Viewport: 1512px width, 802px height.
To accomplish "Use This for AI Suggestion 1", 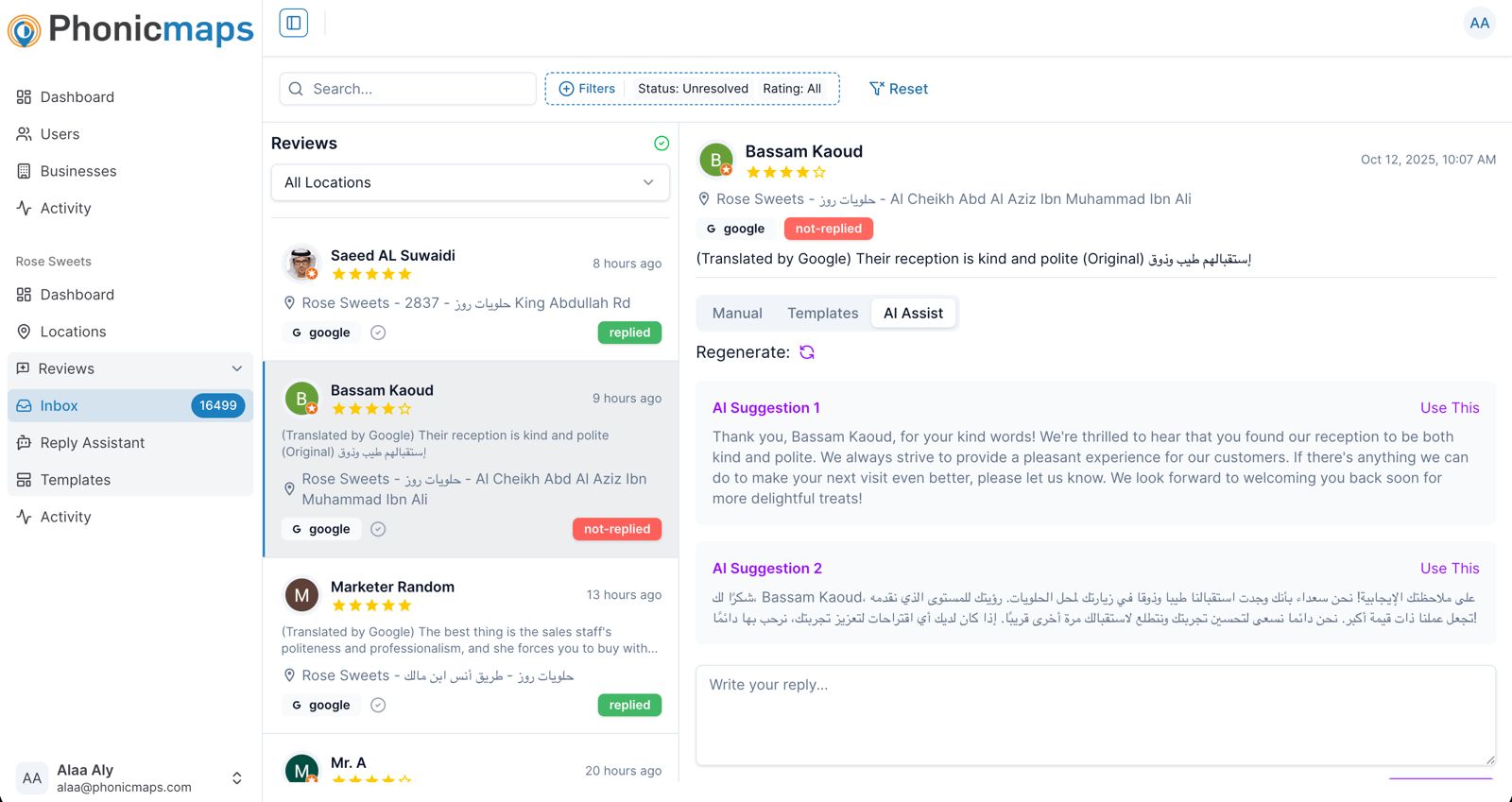I will (x=1449, y=408).
